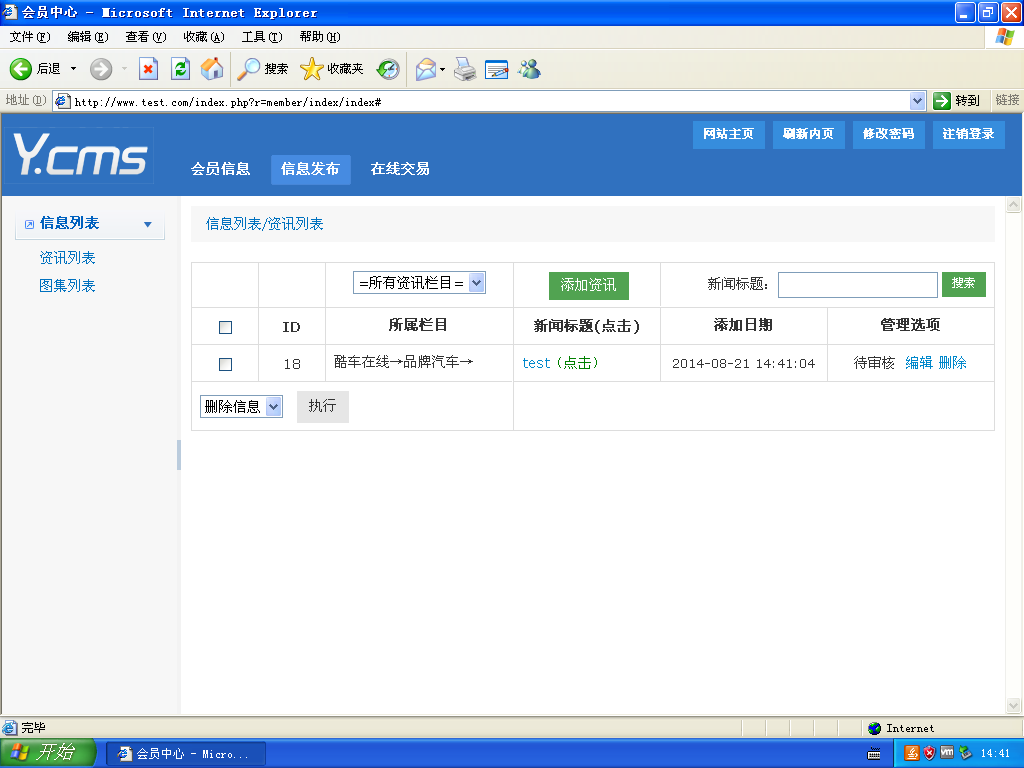The image size is (1024, 768).
Task: Select the 信息发布 tab
Action: (x=310, y=169)
